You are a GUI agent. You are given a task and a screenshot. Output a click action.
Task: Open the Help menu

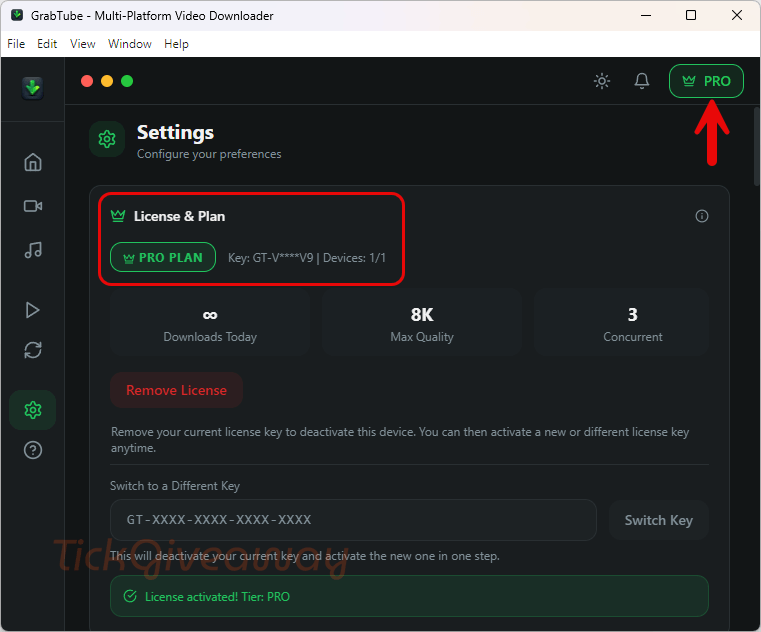(x=176, y=44)
